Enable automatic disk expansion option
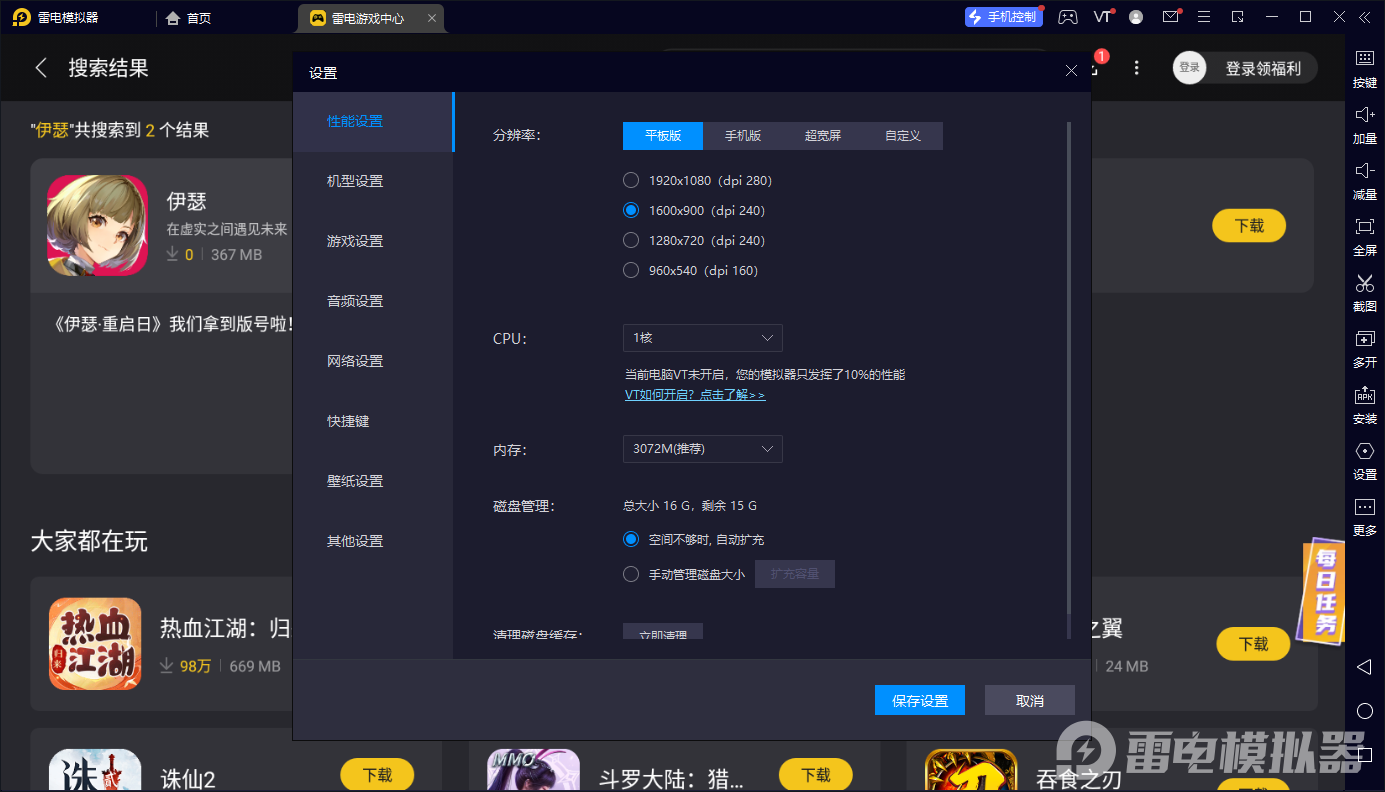Image resolution: width=1385 pixels, height=792 pixels. tap(630, 538)
